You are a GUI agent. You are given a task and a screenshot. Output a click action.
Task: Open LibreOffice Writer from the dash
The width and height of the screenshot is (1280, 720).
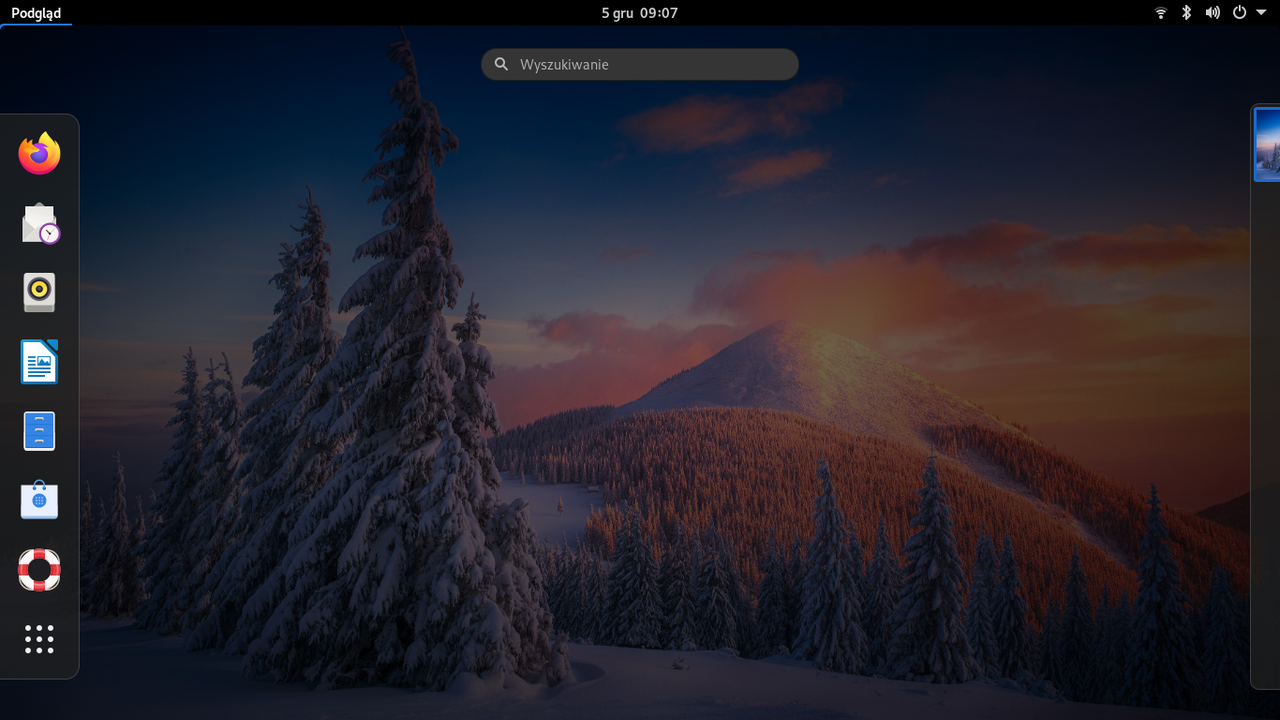point(39,361)
